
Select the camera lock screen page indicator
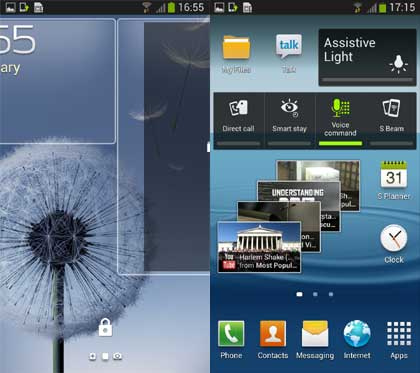pos(117,356)
